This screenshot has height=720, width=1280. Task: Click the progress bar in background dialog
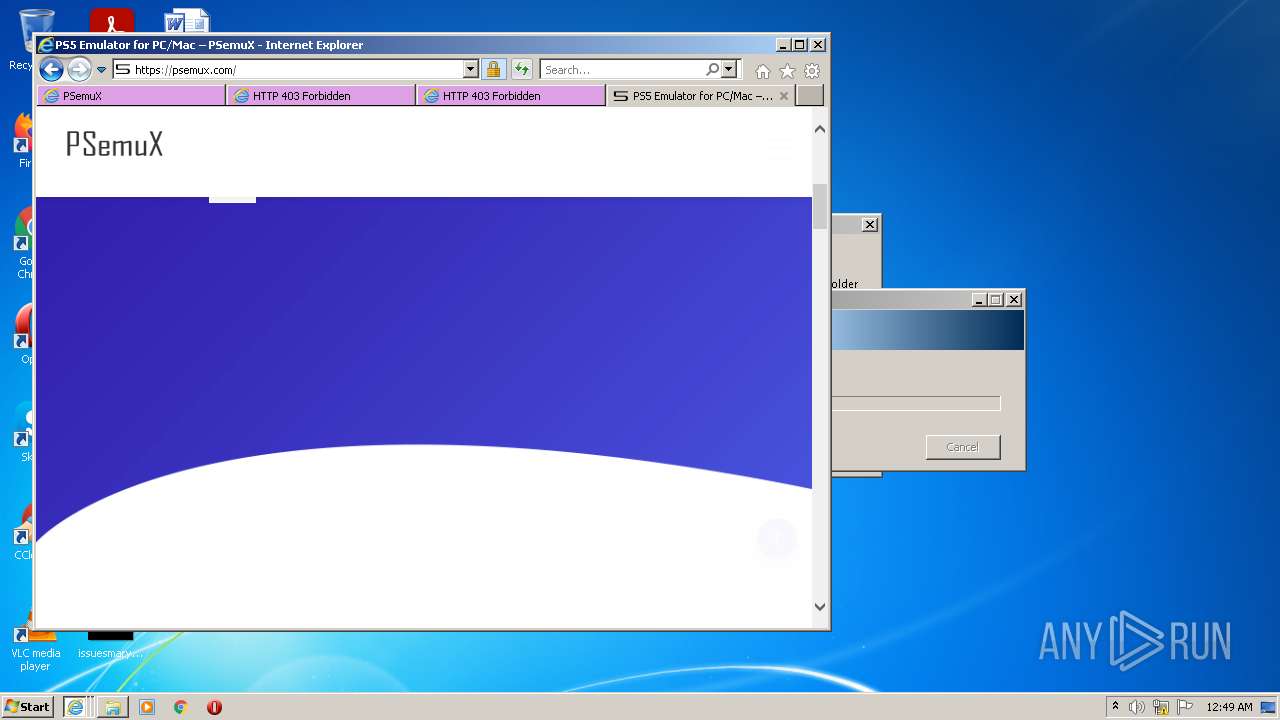coord(915,404)
